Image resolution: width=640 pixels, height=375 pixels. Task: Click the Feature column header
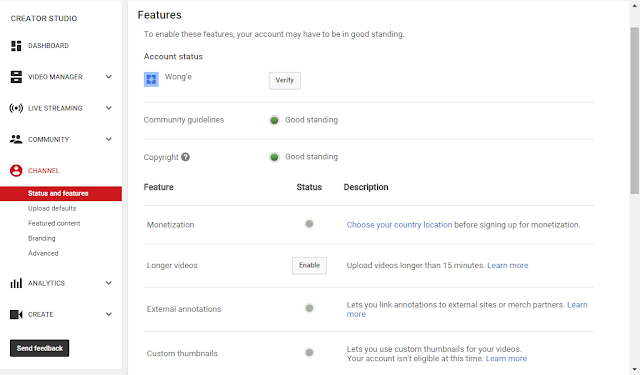pyautogui.click(x=158, y=187)
